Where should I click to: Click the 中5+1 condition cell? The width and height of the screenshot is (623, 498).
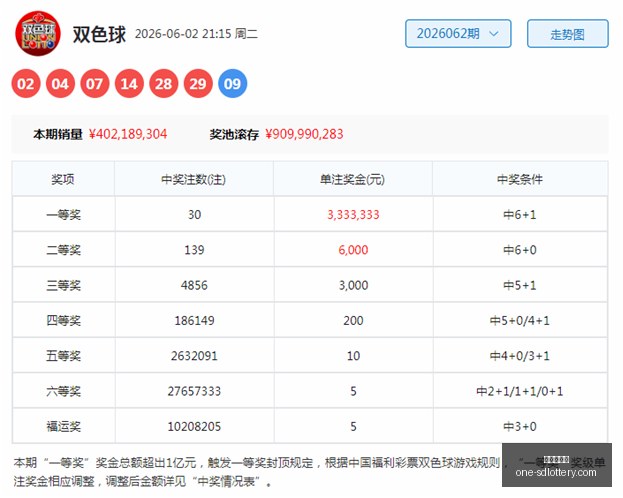tap(520, 286)
